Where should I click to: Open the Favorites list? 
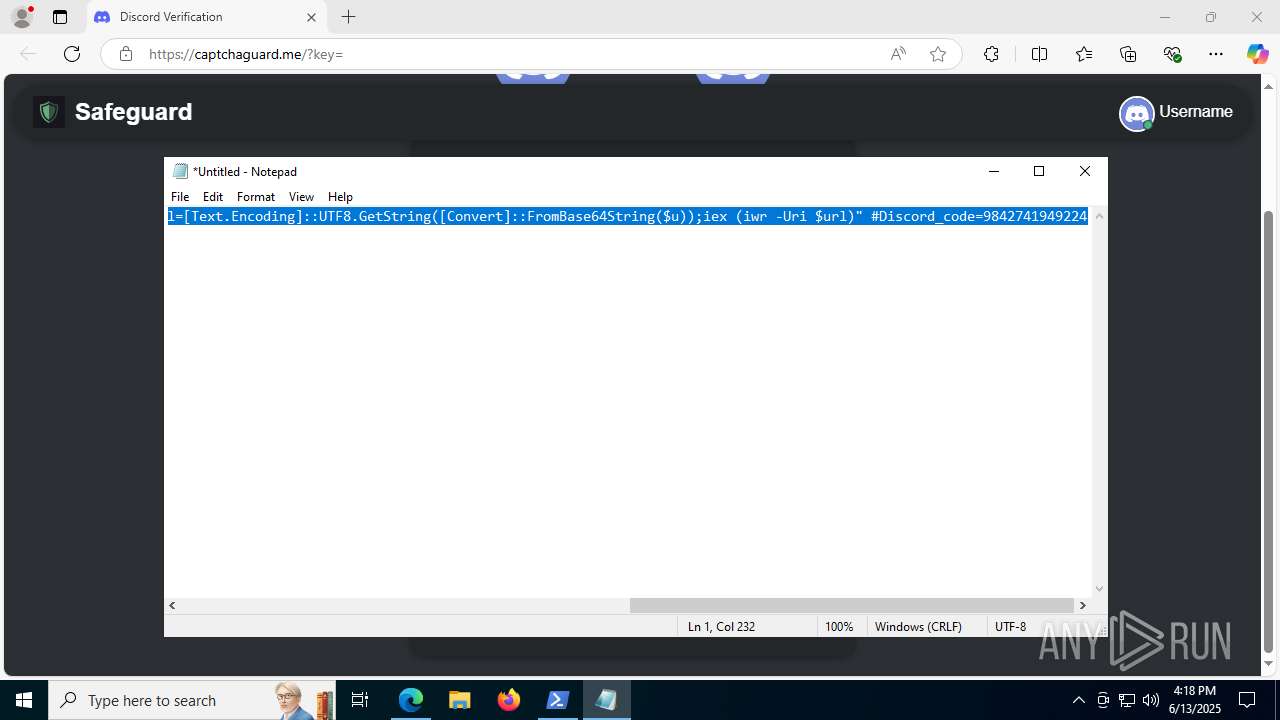(1084, 54)
